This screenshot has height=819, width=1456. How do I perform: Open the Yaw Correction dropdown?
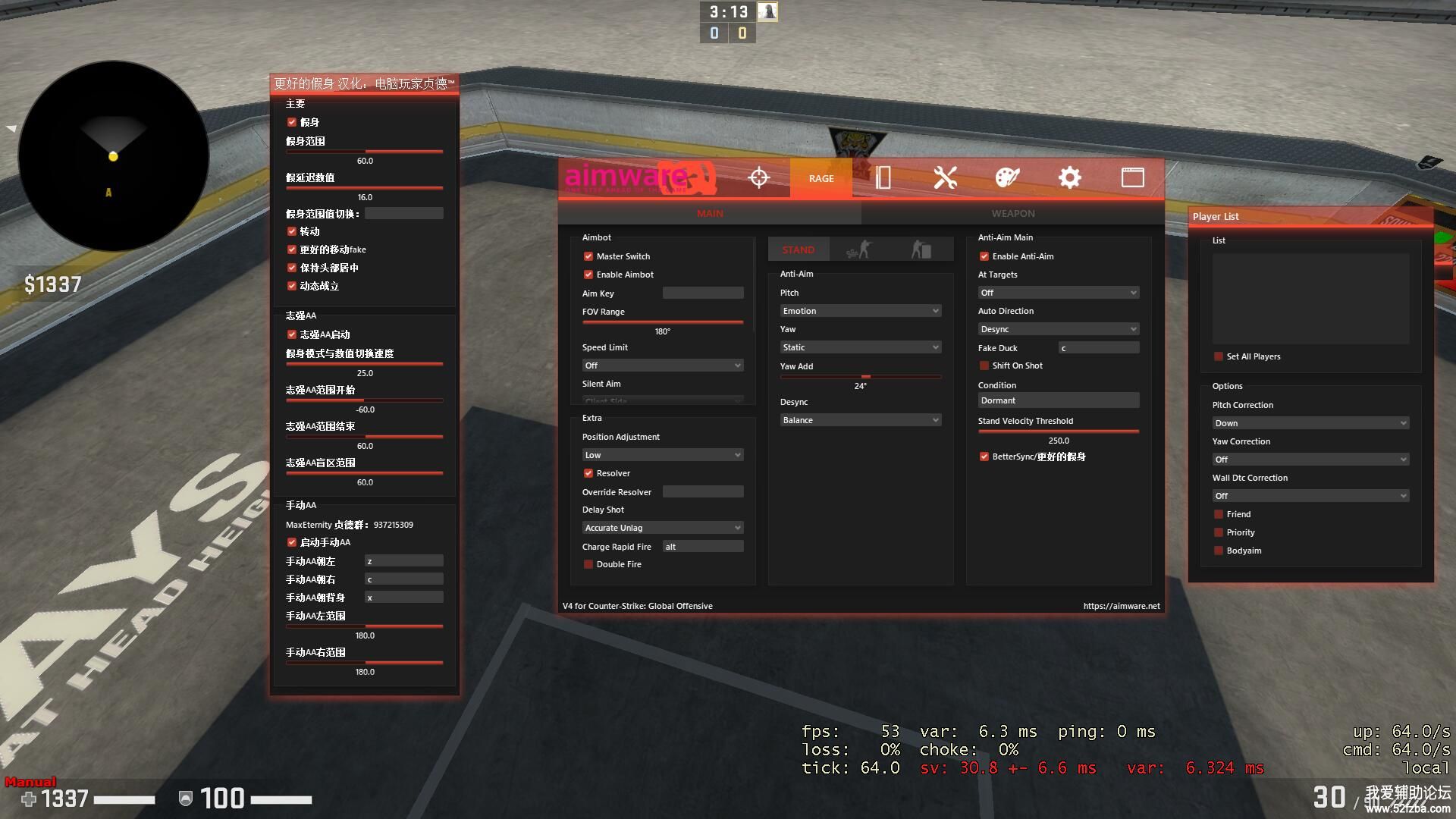tap(1310, 460)
